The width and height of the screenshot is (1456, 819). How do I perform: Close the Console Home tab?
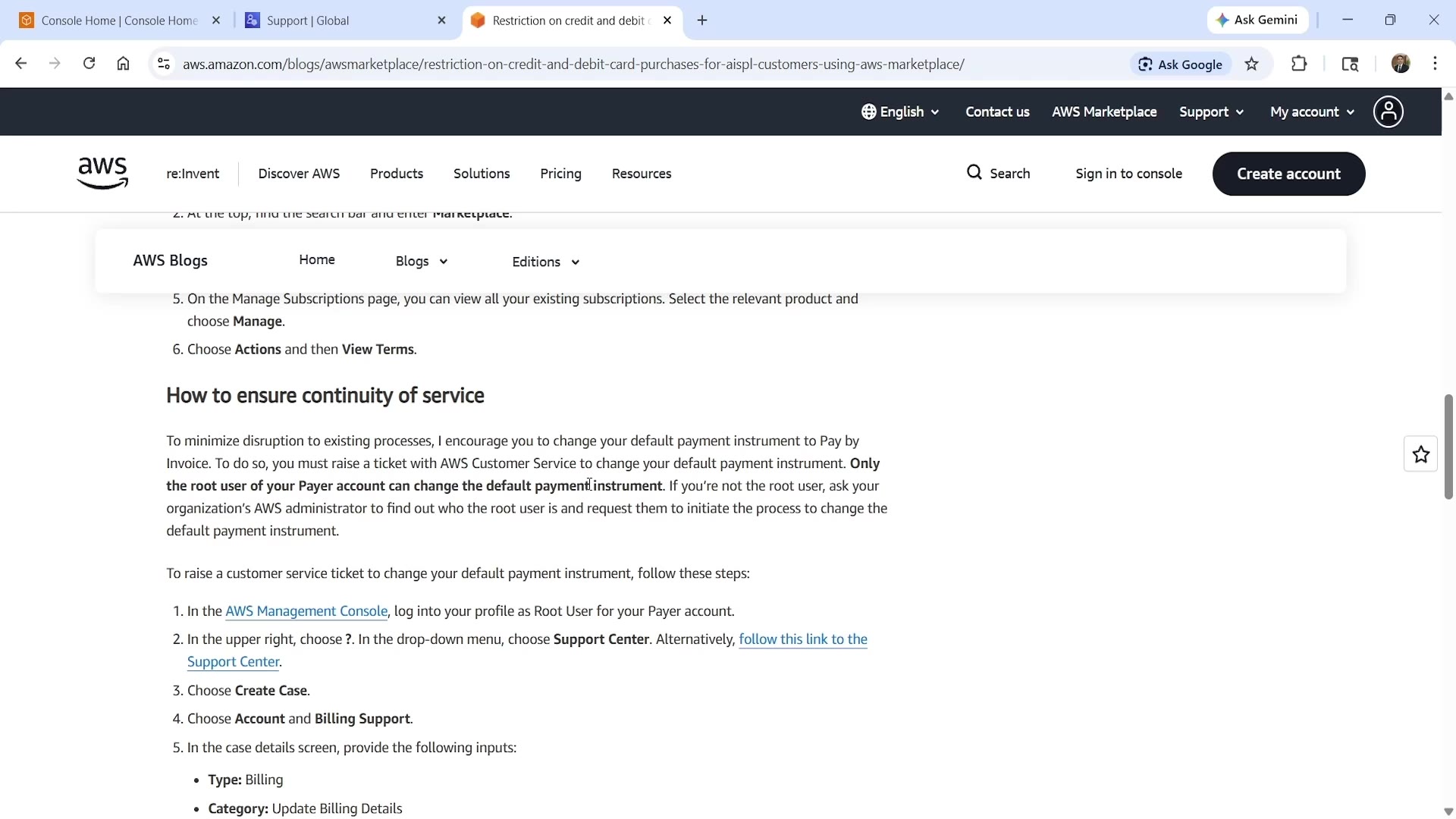216,20
